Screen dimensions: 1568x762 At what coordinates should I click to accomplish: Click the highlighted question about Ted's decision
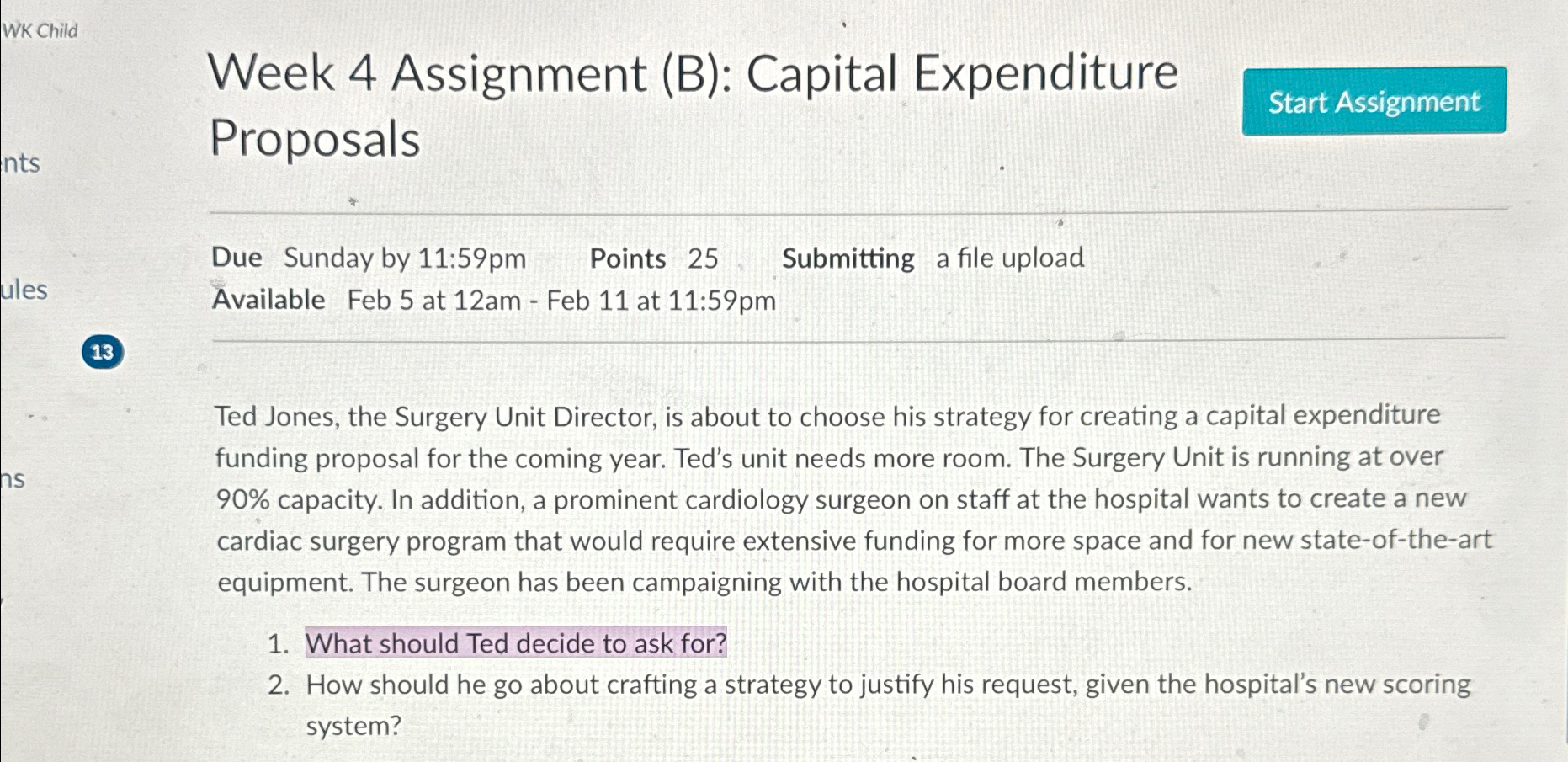(515, 643)
